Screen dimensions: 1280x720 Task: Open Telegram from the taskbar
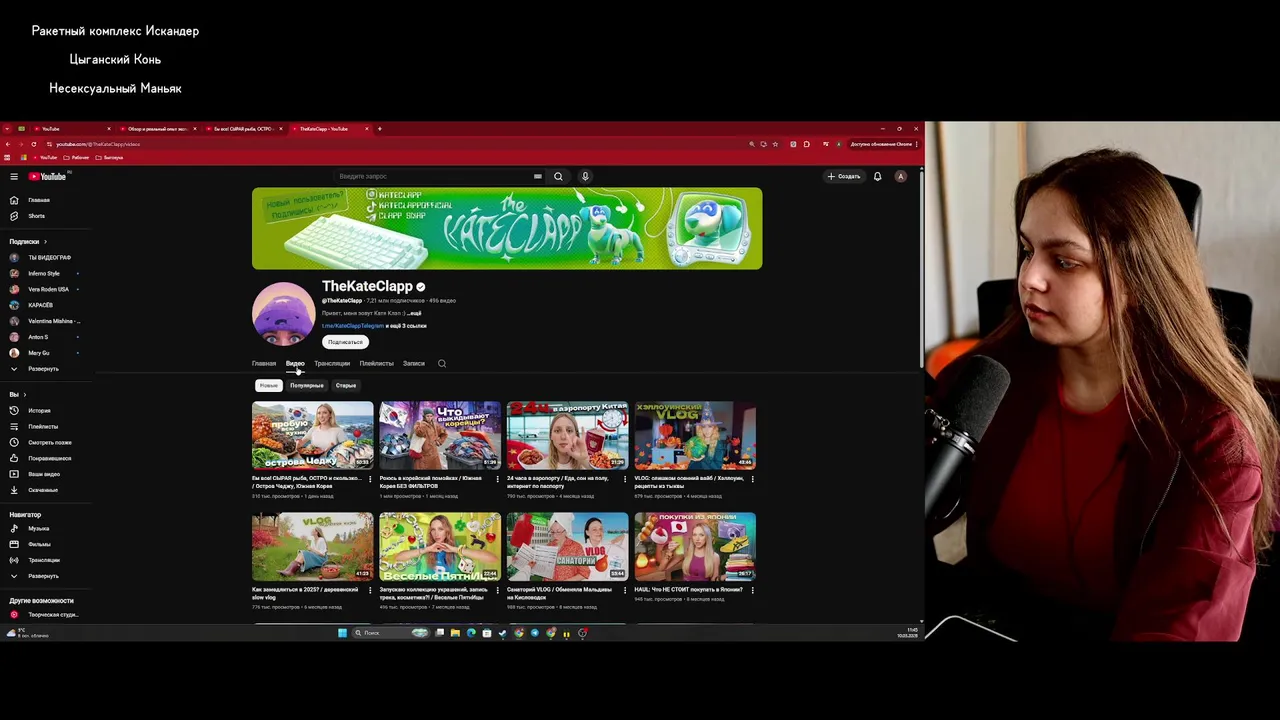(534, 633)
